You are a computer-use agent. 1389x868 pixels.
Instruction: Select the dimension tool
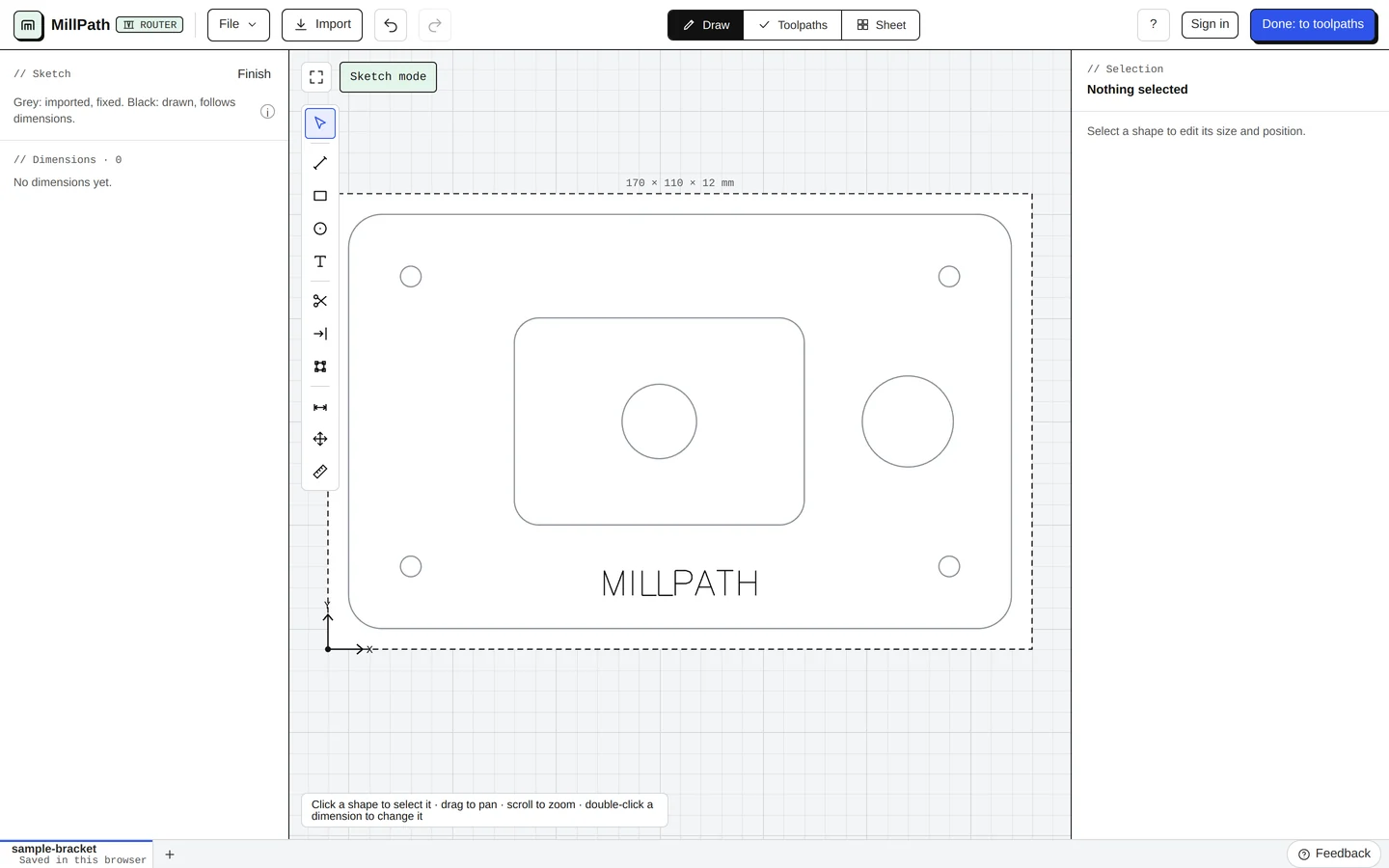tap(320, 407)
